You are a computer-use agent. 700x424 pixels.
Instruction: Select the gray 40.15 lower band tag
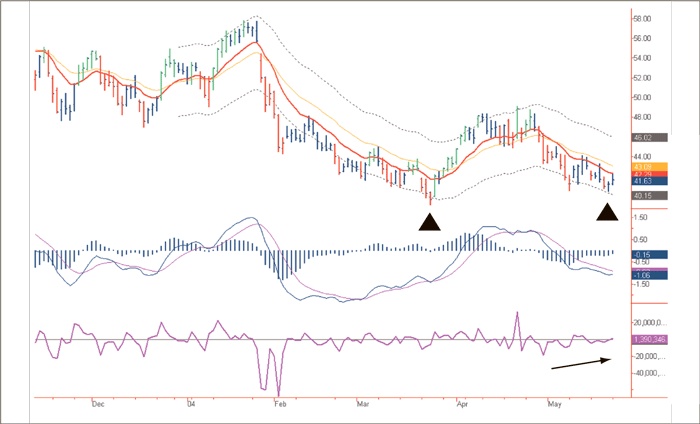point(649,196)
